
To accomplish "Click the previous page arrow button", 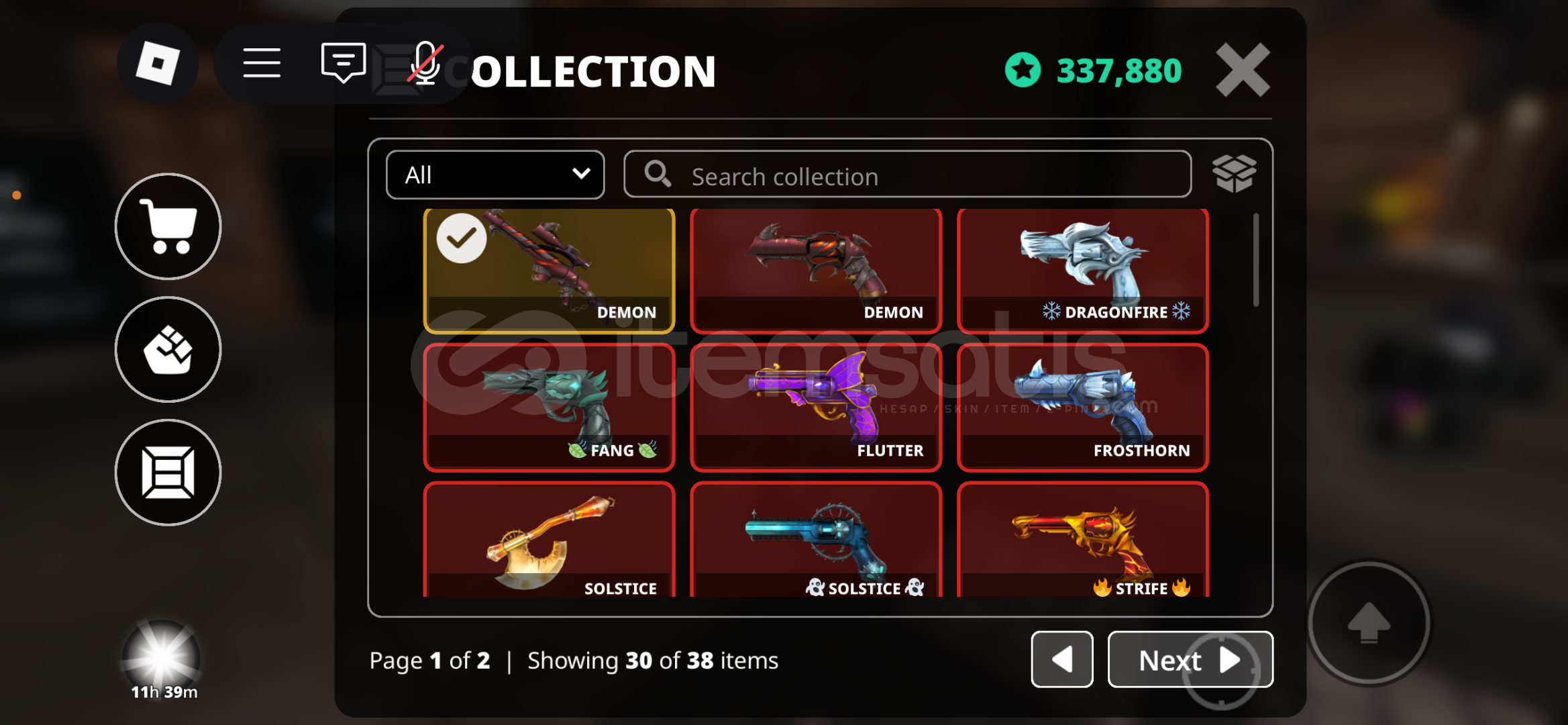I will pyautogui.click(x=1062, y=660).
